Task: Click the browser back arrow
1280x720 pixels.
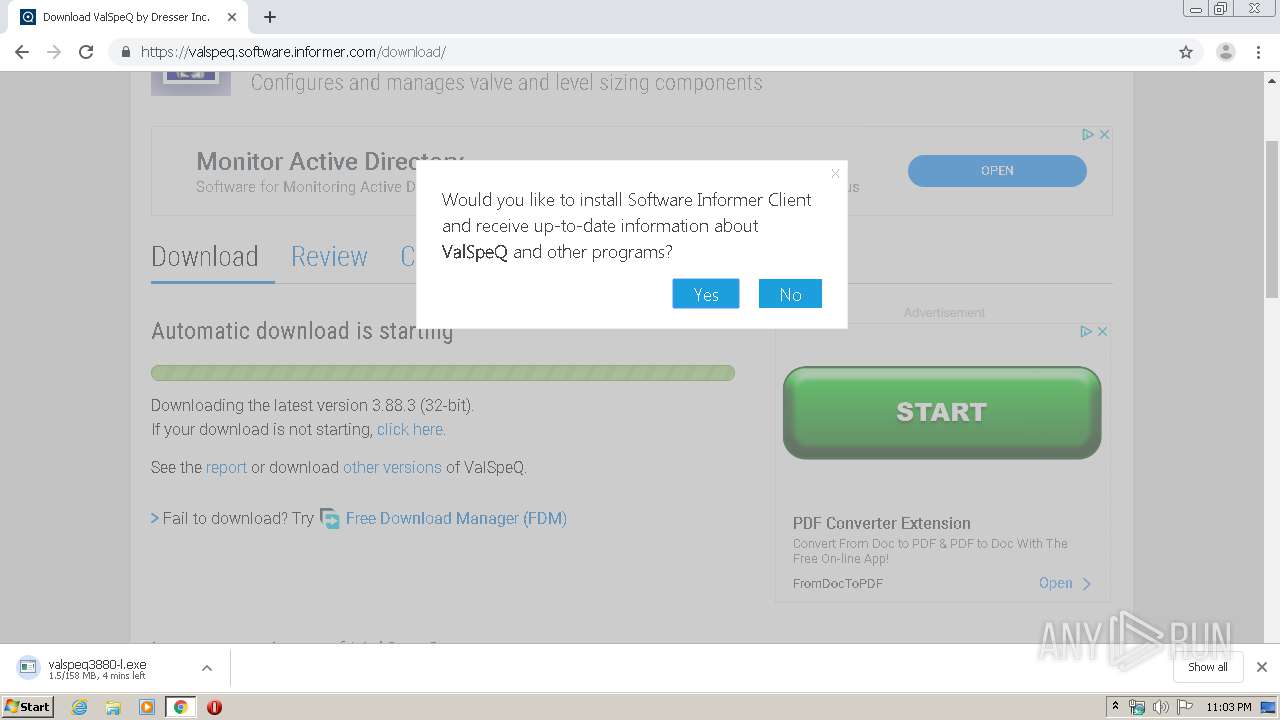Action: tap(22, 52)
